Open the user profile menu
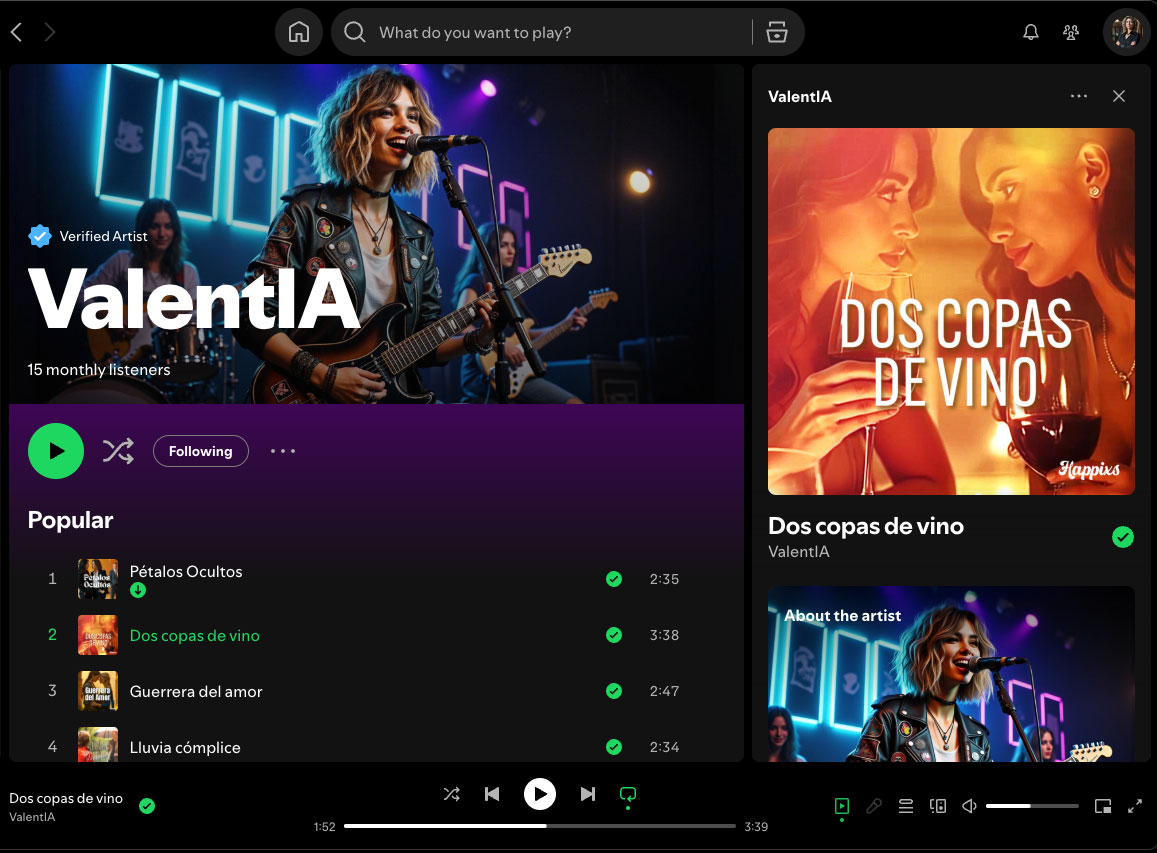 coord(1127,32)
